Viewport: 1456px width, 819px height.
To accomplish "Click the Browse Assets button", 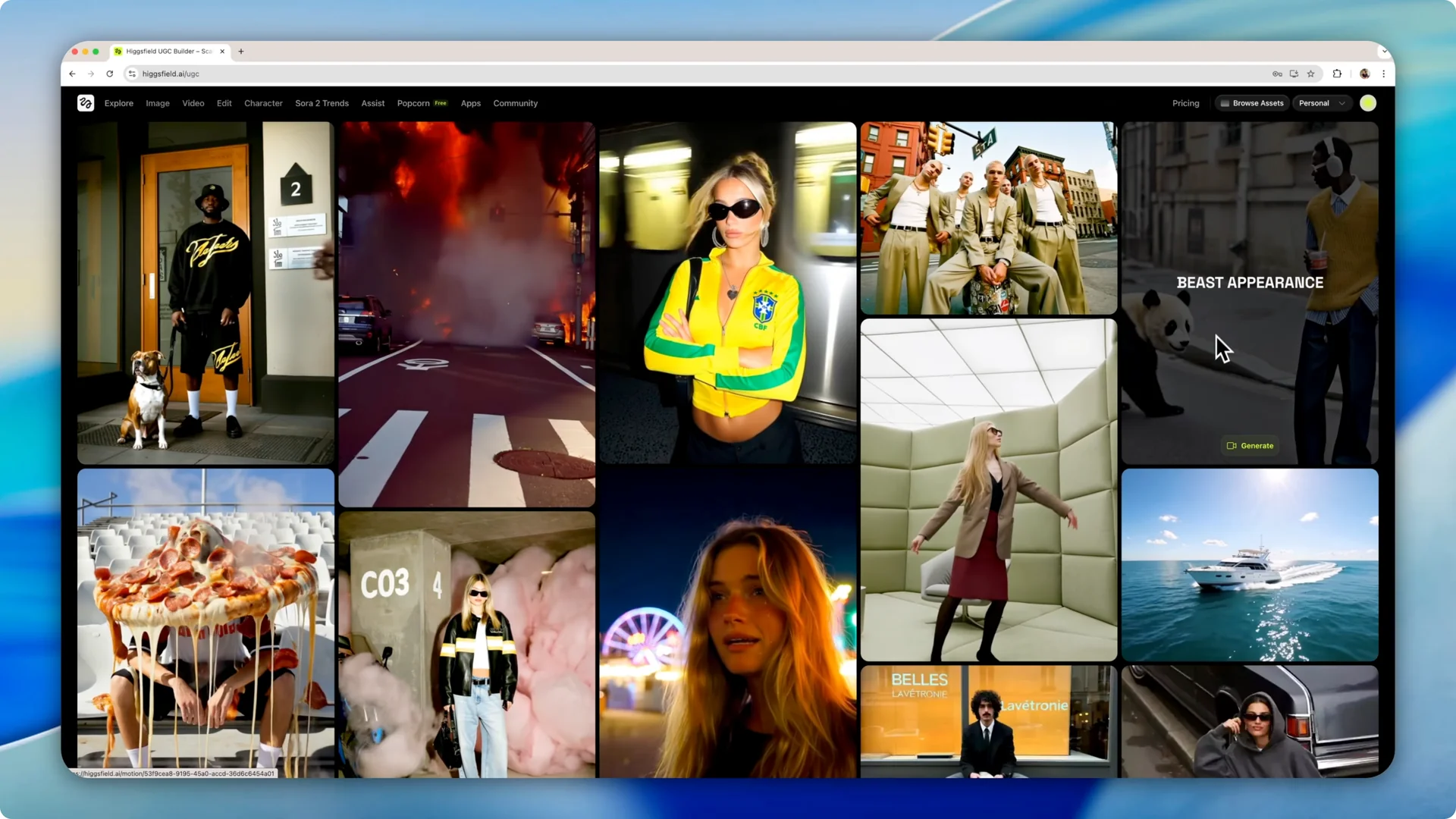I will (1252, 103).
